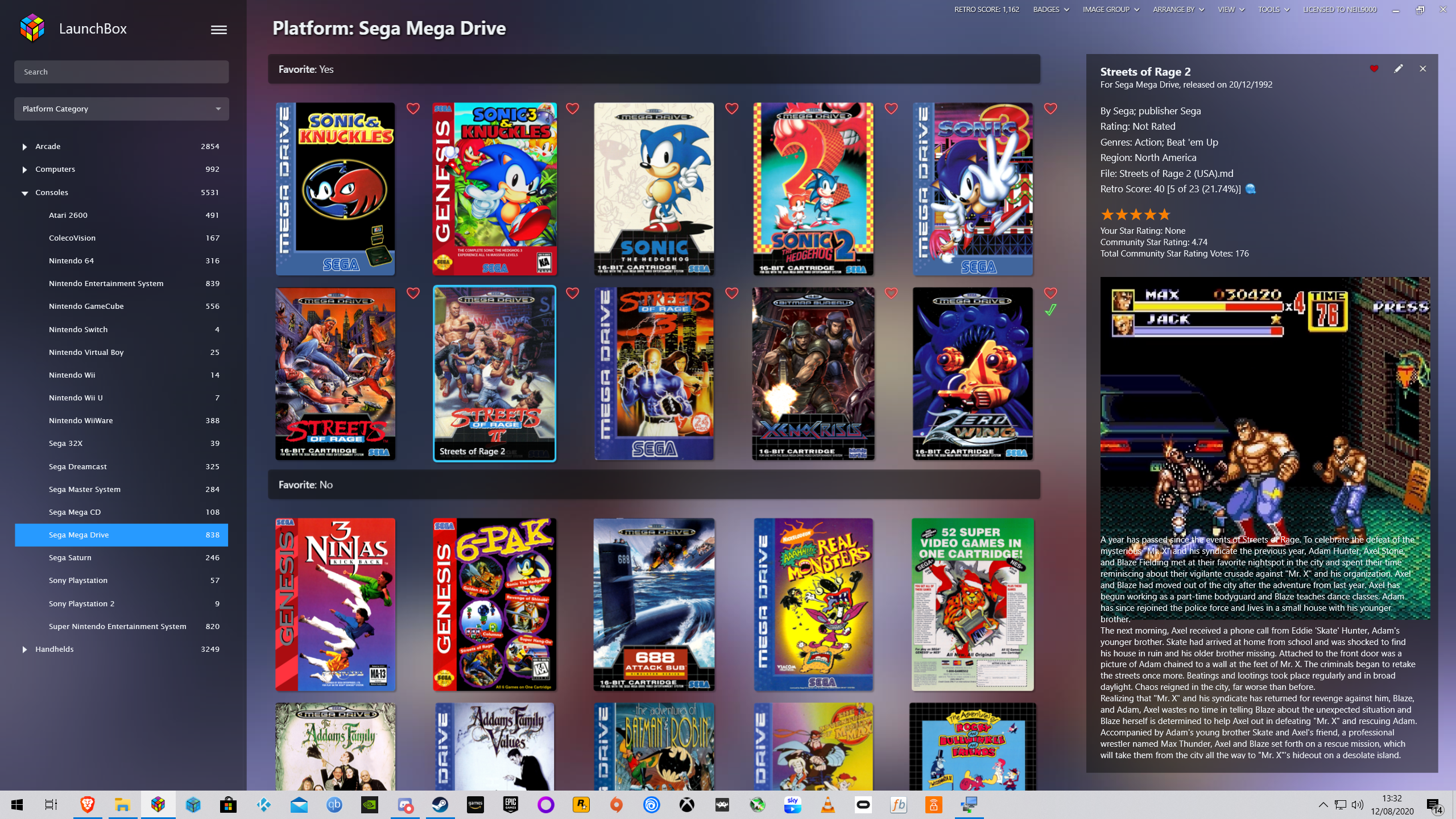Screen dimensions: 1456x819
Task: Select the Streets of Rage 3 box art
Action: tap(654, 374)
